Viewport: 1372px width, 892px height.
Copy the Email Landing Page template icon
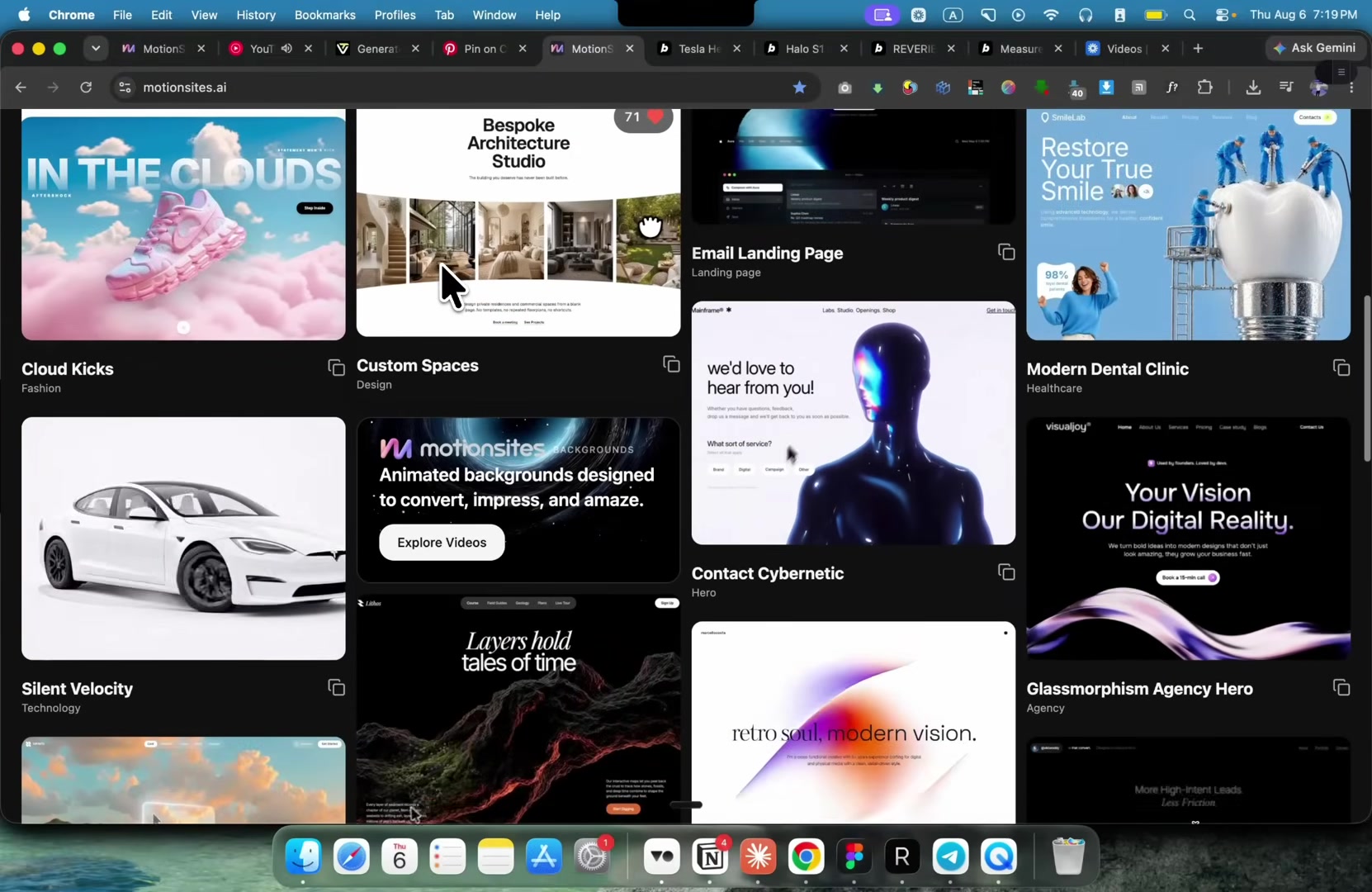1006,252
